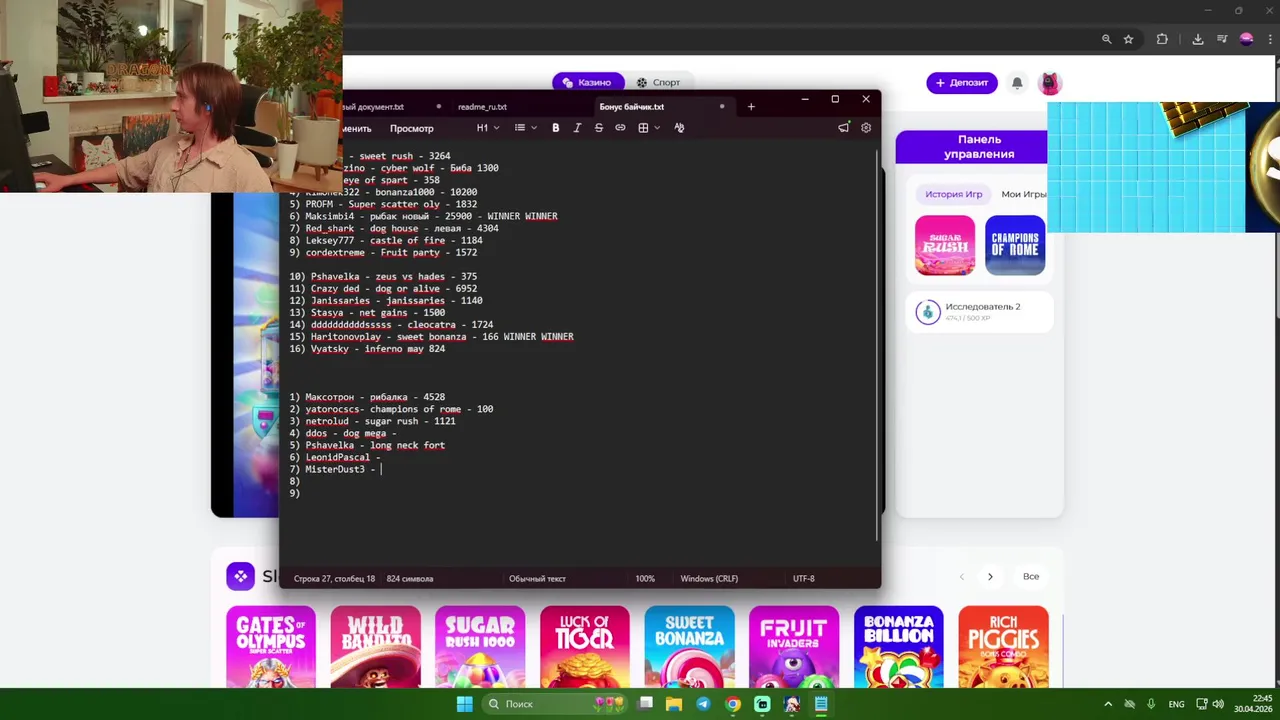1280x720 pixels.
Task: Click Все link in slots row
Action: tap(1031, 576)
